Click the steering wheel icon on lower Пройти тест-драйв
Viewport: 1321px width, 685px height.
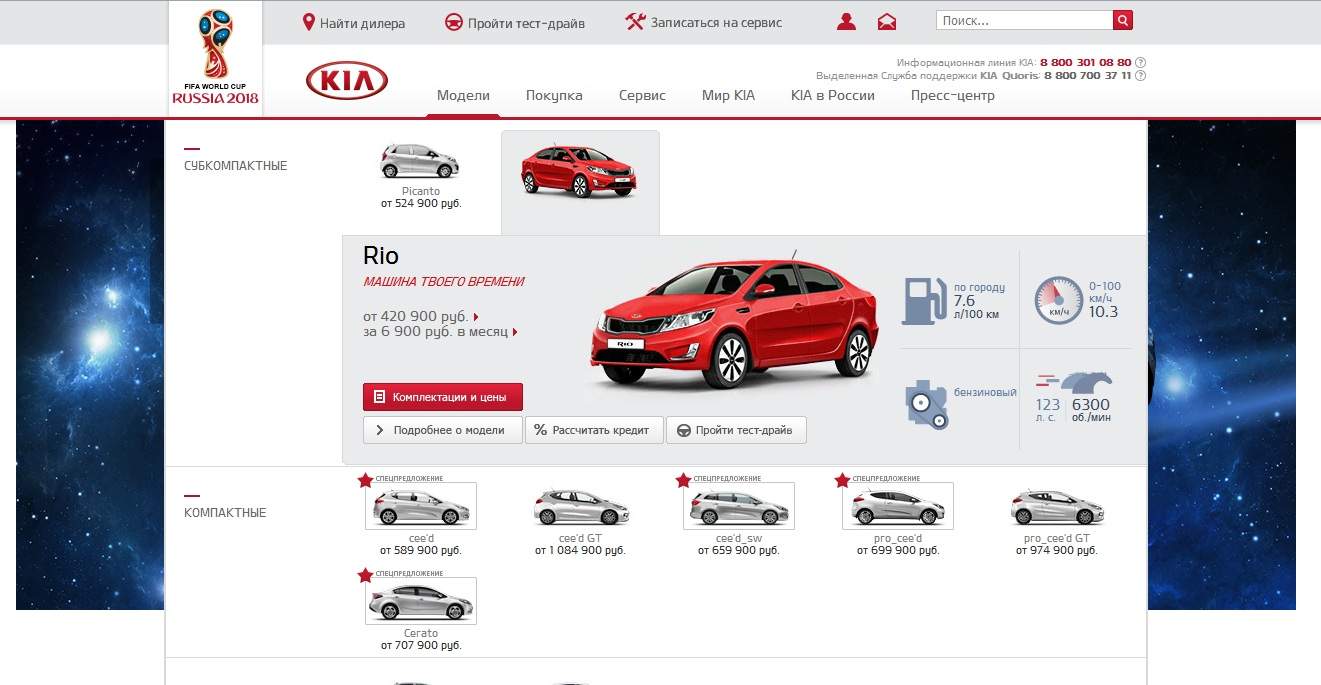(x=683, y=430)
